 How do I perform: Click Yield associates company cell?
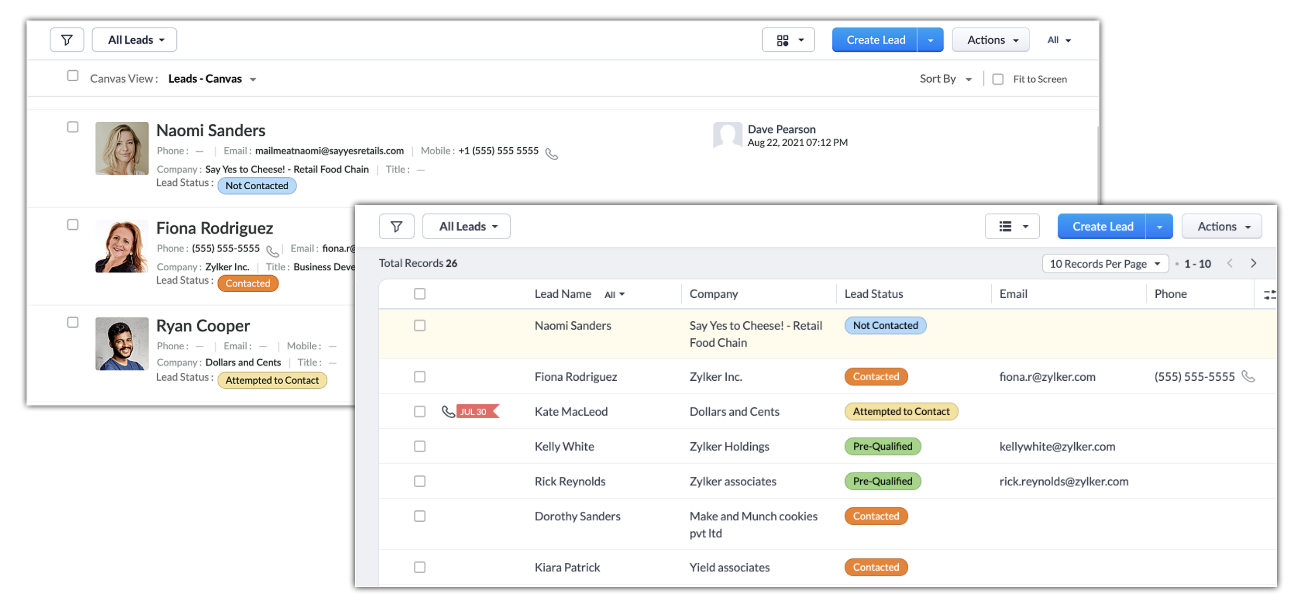(x=730, y=567)
